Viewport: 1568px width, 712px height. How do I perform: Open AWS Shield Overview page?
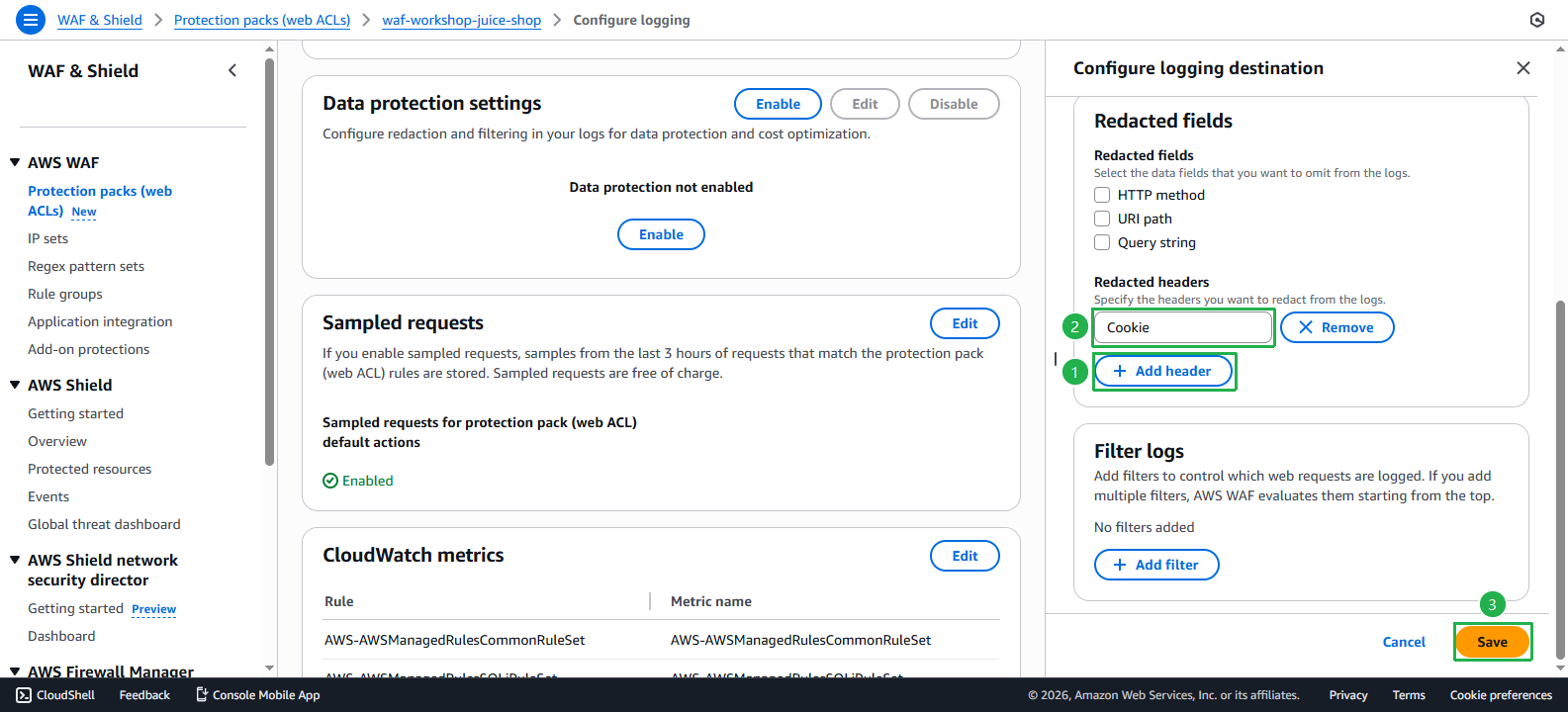pos(57,441)
